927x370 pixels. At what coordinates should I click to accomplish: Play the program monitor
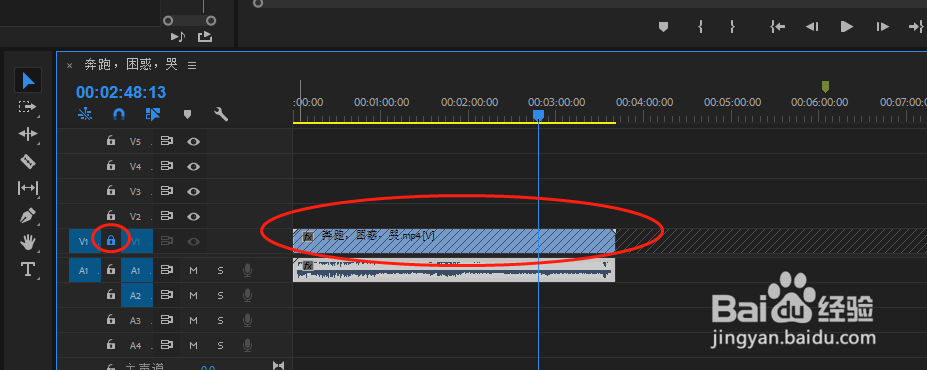point(847,27)
